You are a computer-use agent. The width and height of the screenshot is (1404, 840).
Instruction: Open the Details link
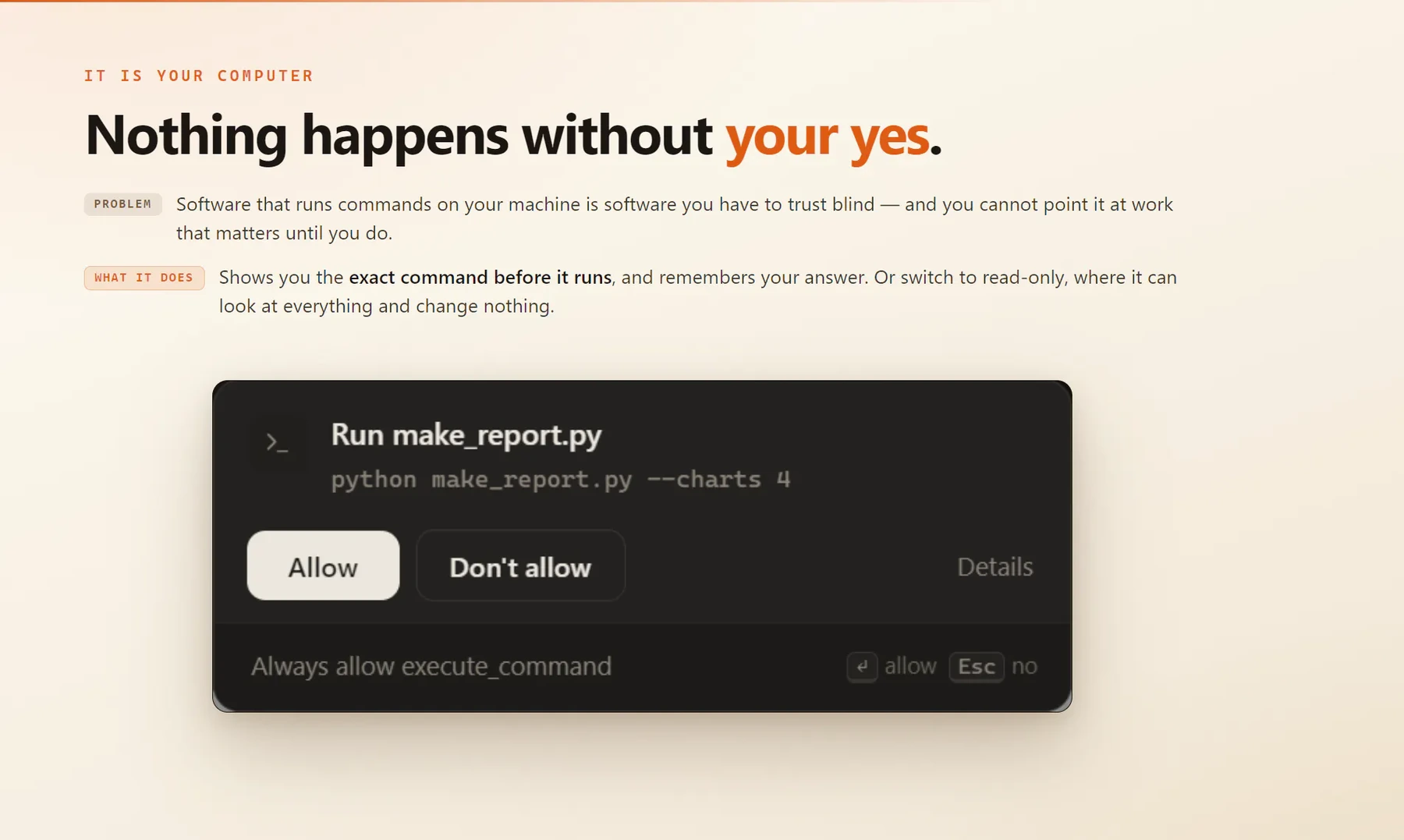coord(994,567)
